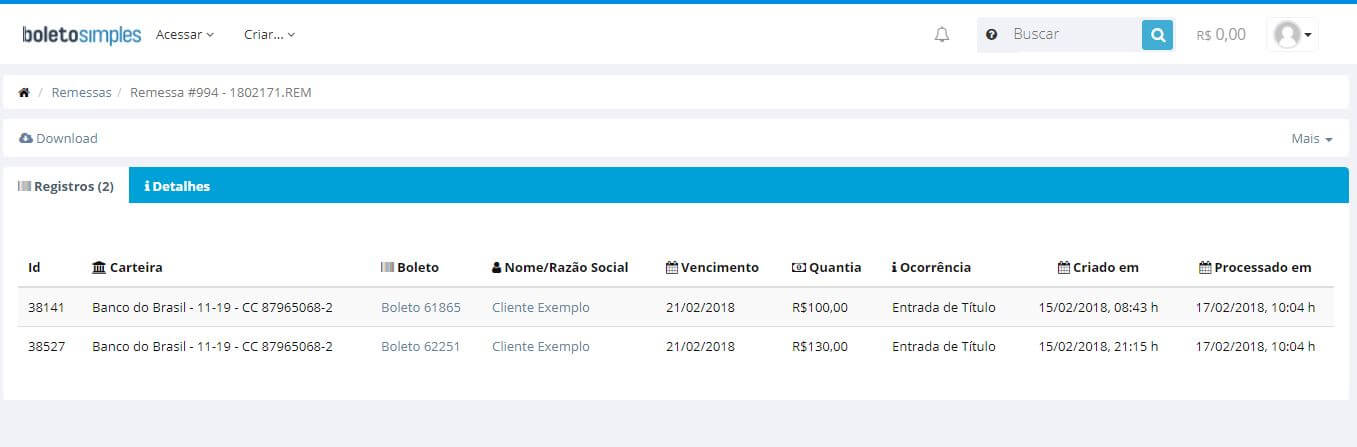Open the user account dropdown caret
This screenshot has height=447, width=1357.
tap(1308, 36)
